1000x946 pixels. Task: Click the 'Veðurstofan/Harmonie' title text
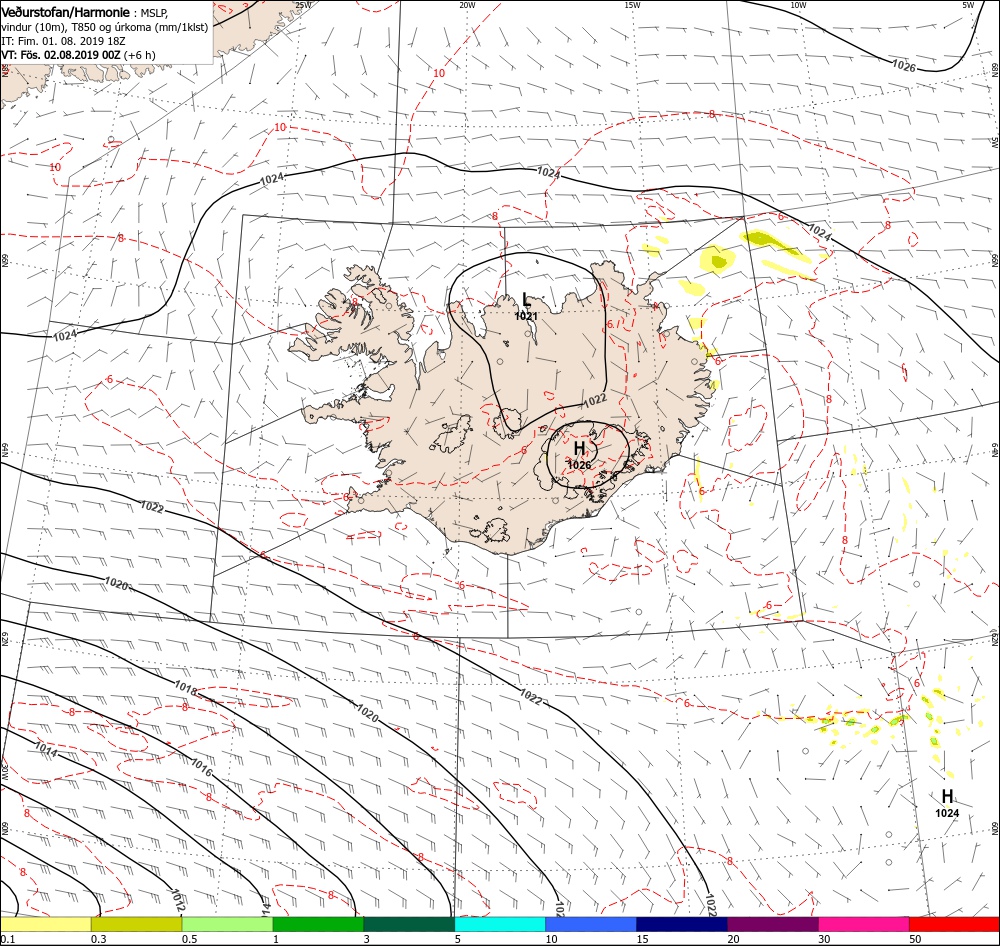66,12
